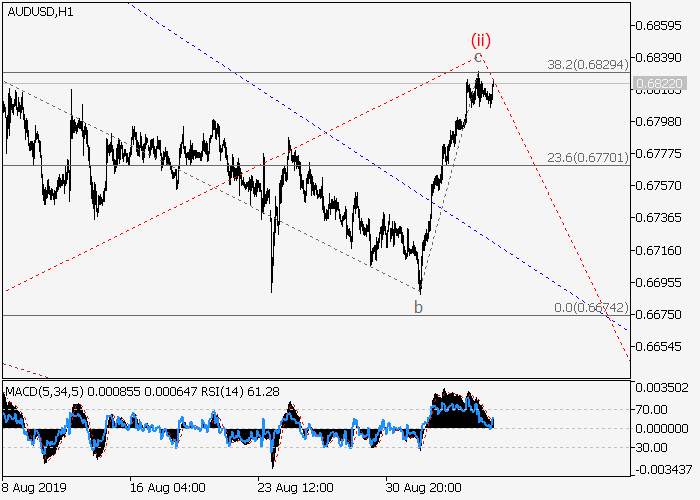Screen dimensions: 700x500
Task: Click the 16 Aug 04:00 time label
Action: 168,488
